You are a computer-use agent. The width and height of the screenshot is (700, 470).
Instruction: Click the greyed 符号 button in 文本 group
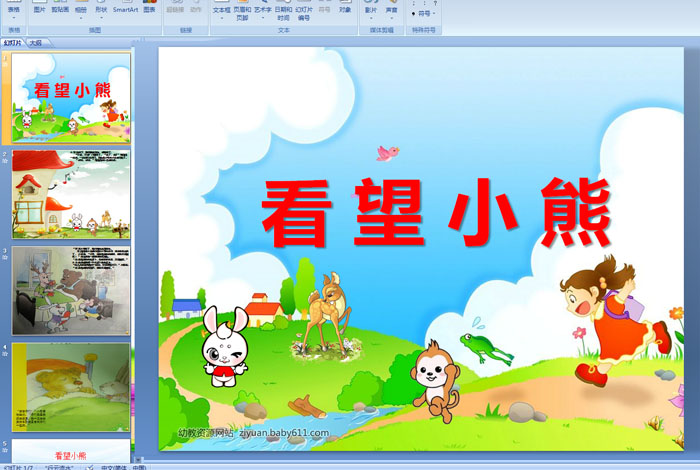coord(325,7)
